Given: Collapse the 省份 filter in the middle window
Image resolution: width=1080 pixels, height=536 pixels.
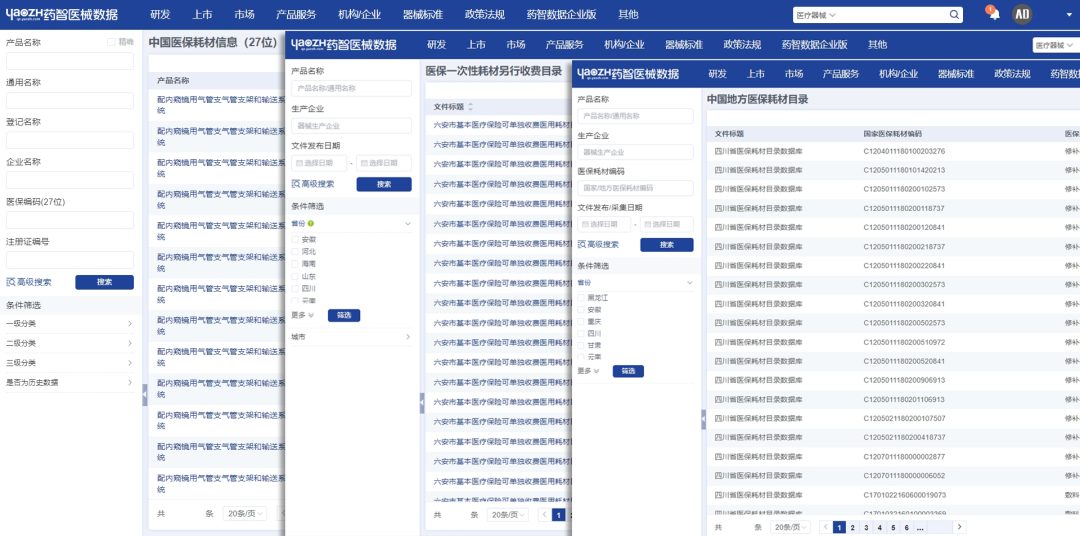Looking at the screenshot, I should 408,224.
